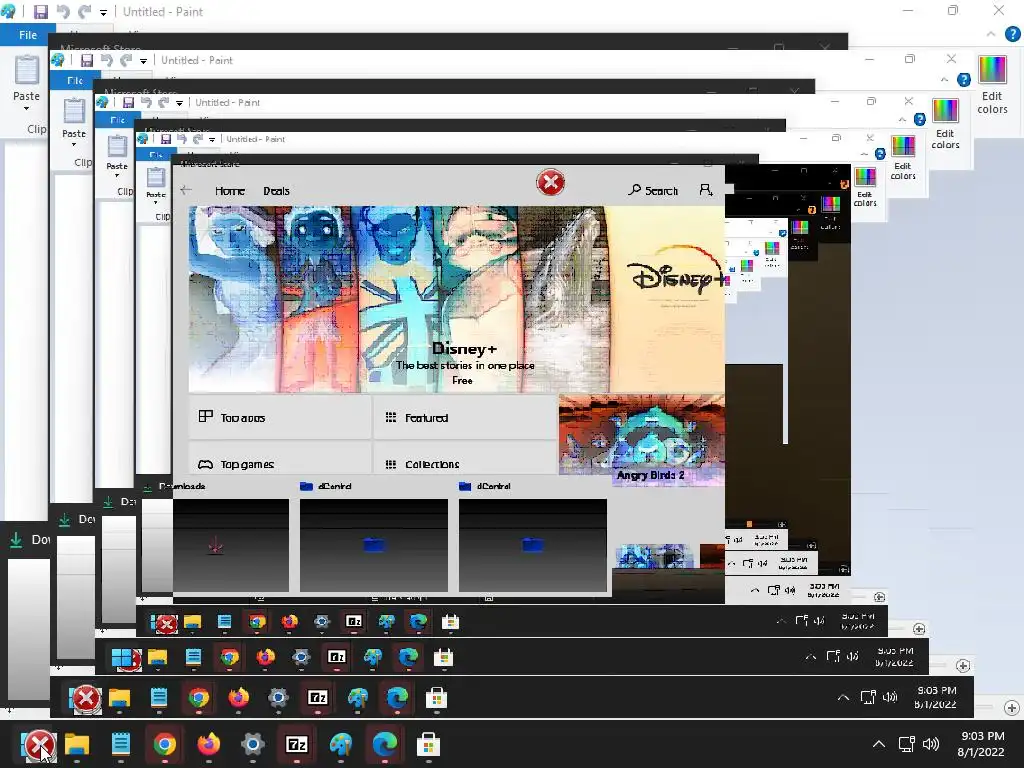1024x768 pixels.
Task: Open Featured in Microsoft Store
Action: pos(464,417)
